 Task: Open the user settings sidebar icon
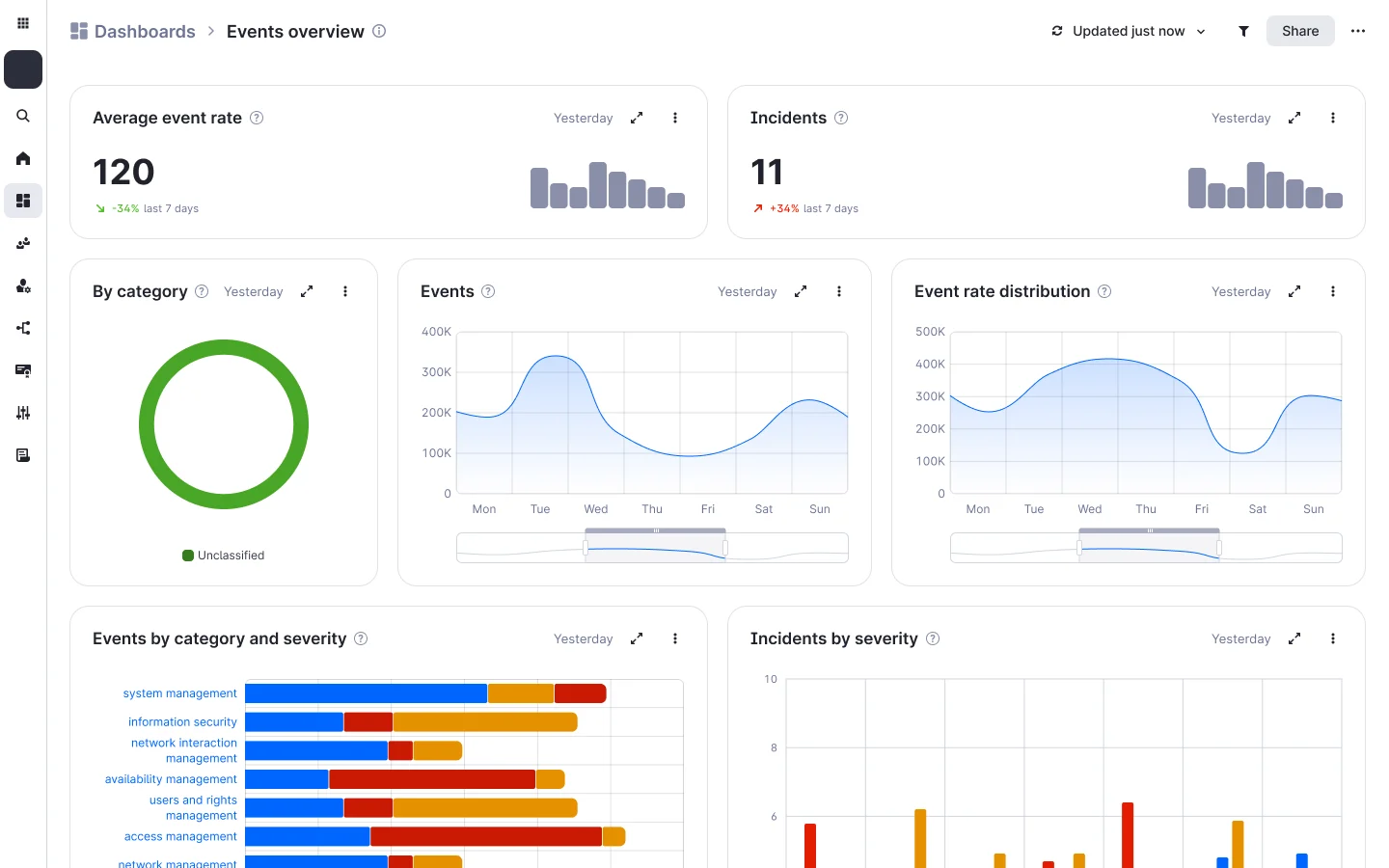[x=23, y=285]
